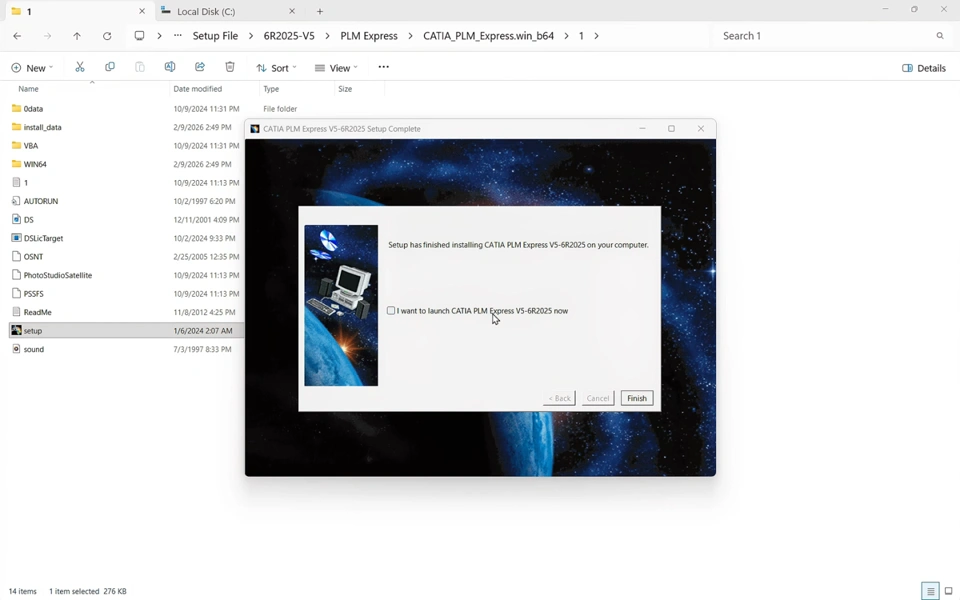Click the CATIA setup window title icon
Image resolution: width=960 pixels, height=600 pixels.
[255, 129]
